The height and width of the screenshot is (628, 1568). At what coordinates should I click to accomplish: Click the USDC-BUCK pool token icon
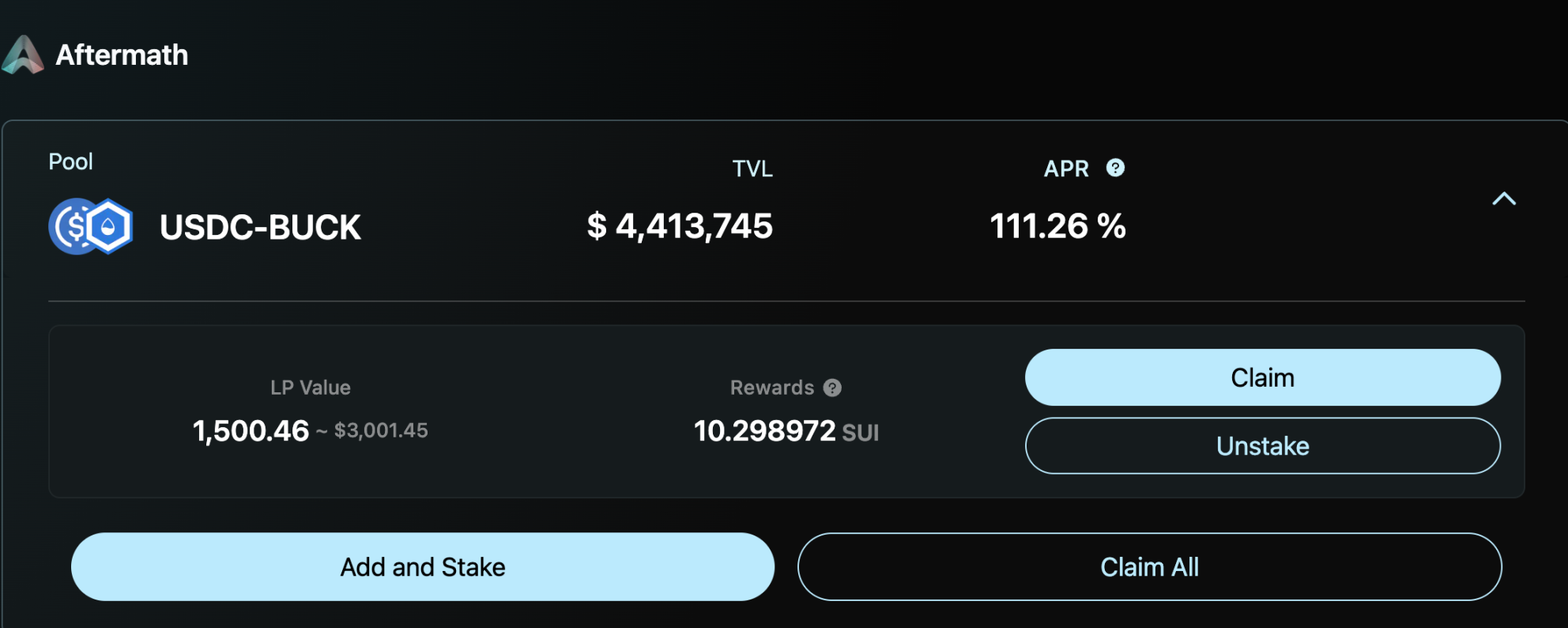[91, 227]
